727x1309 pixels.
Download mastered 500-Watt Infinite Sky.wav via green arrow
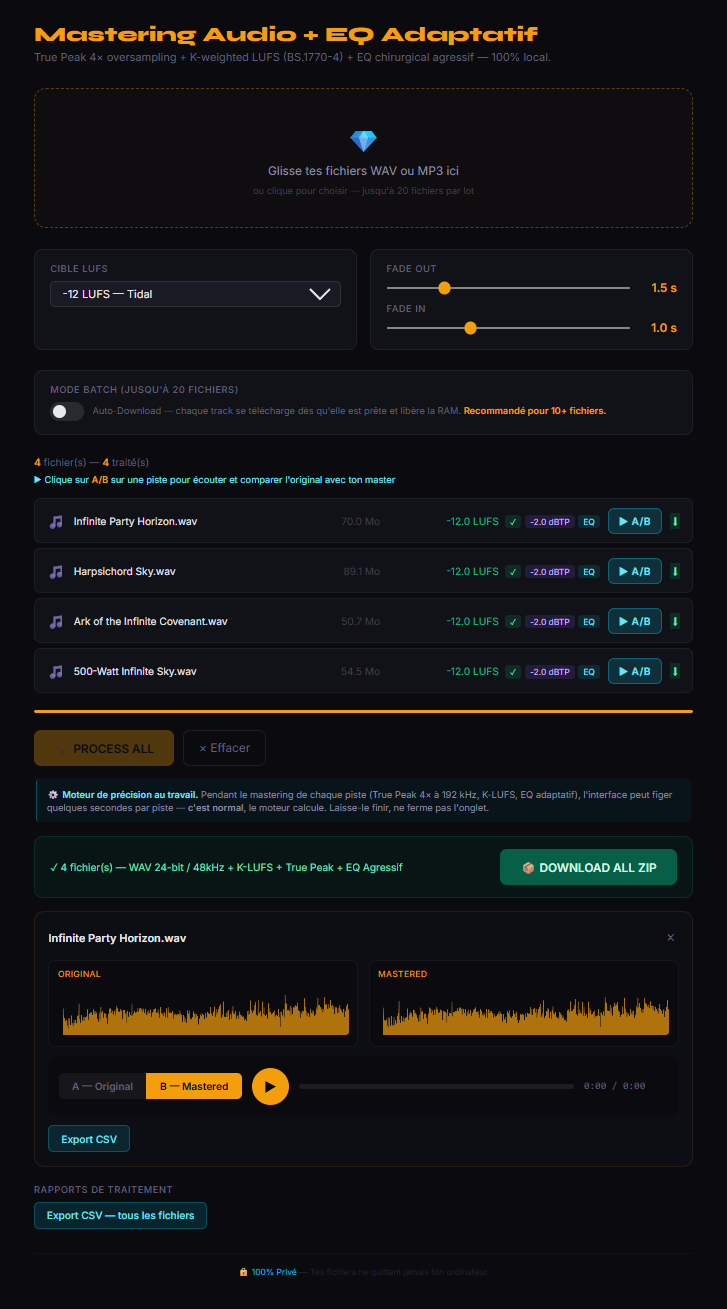point(674,671)
